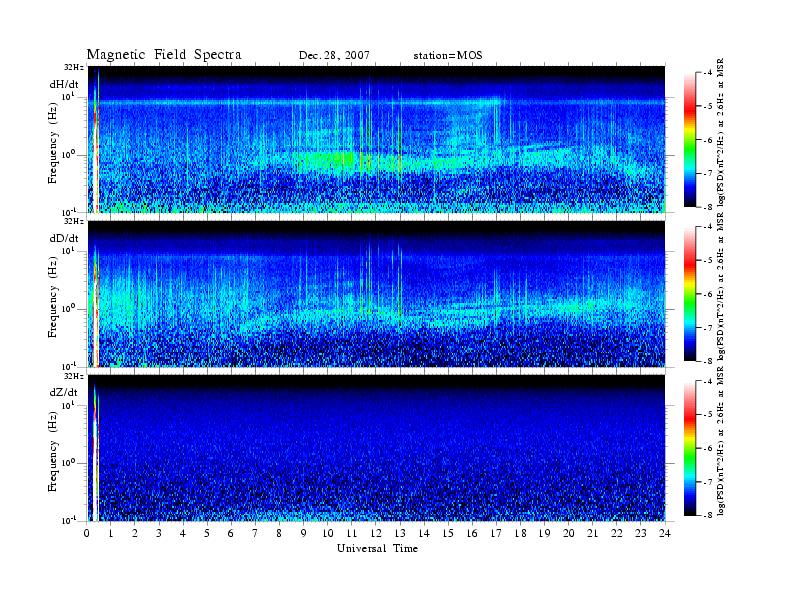Click the dH/dt spectrogram plot area
792x612 pixels.
[x=376, y=139]
